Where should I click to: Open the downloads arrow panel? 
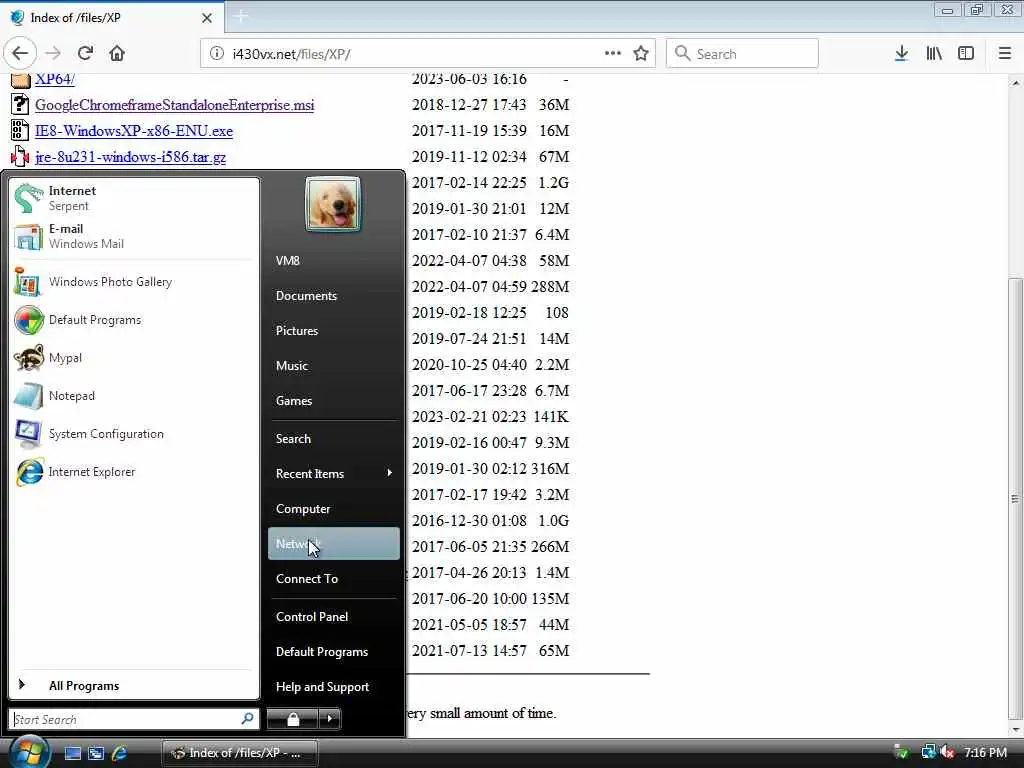(x=901, y=53)
